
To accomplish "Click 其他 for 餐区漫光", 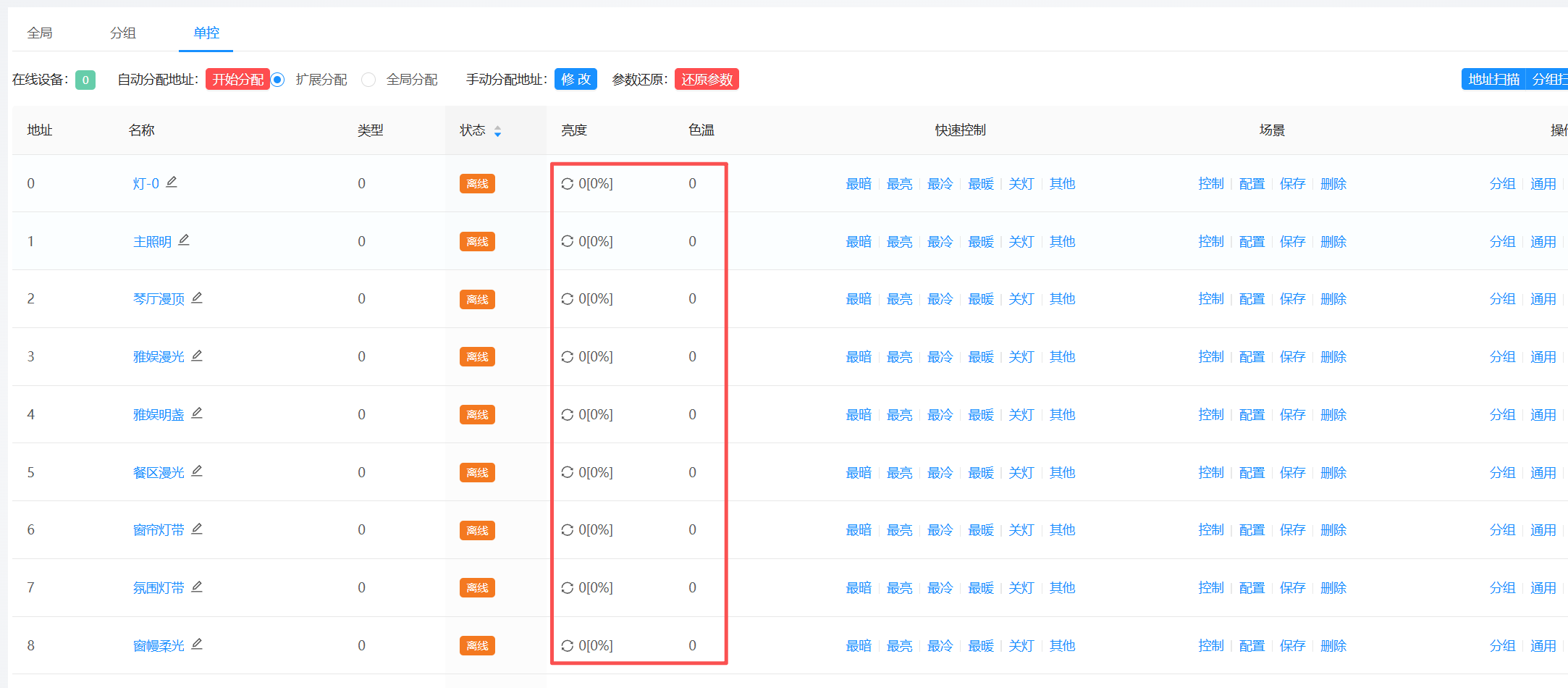I will coord(1063,473).
